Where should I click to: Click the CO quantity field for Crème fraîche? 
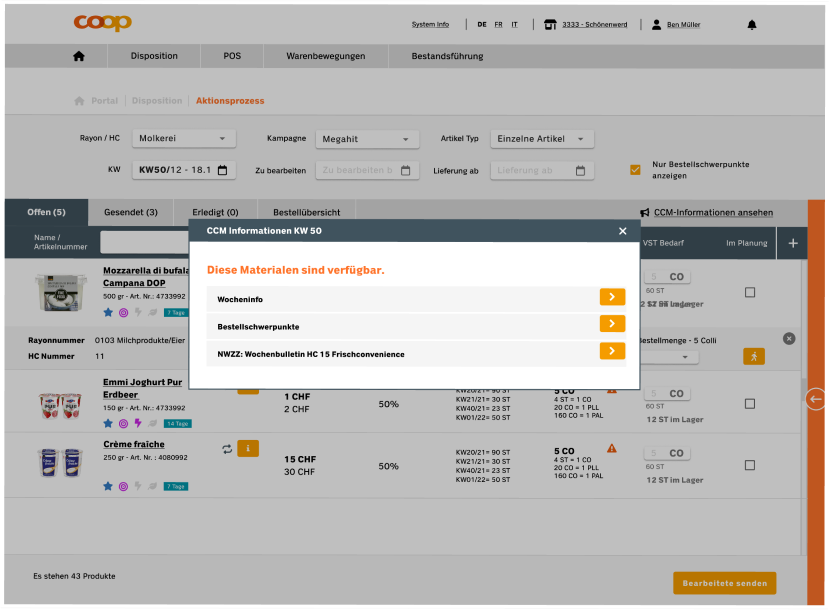click(667, 453)
